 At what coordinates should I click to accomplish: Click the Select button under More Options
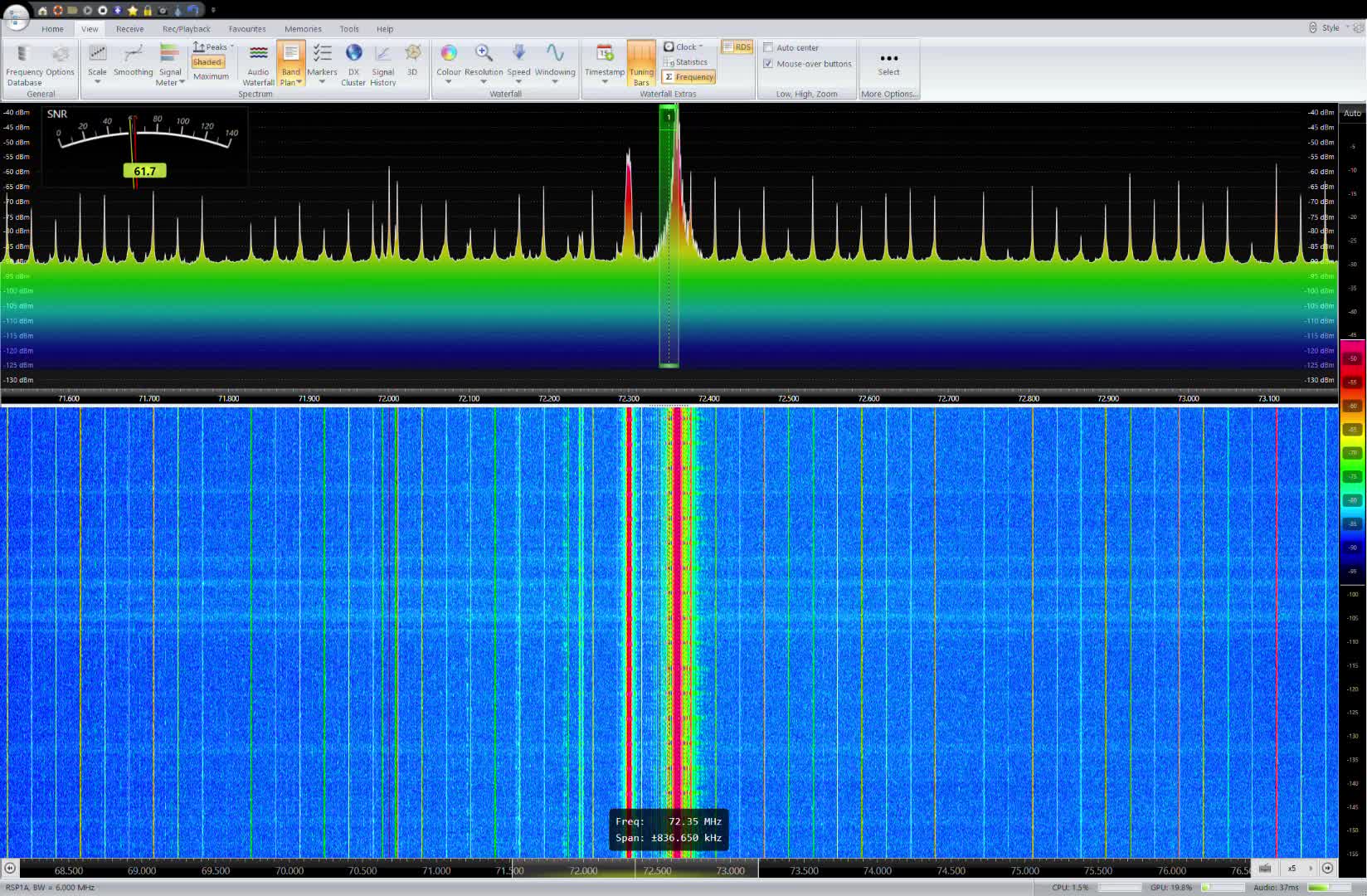(888, 62)
